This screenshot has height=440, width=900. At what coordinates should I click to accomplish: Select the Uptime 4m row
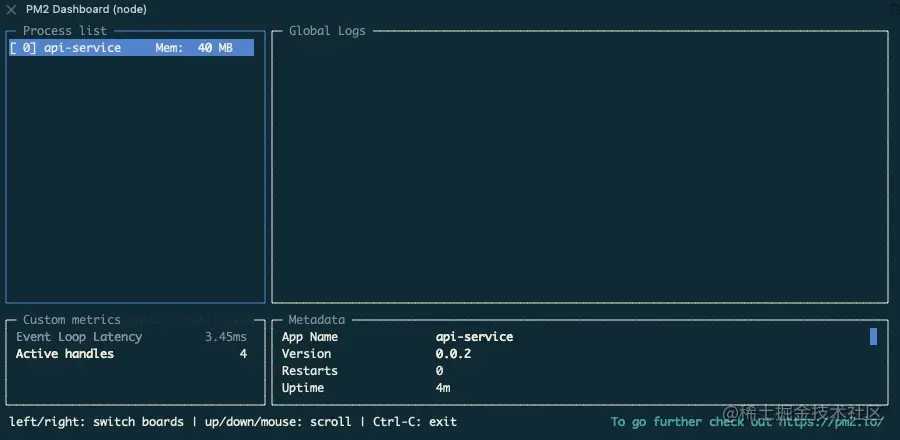[366, 388]
